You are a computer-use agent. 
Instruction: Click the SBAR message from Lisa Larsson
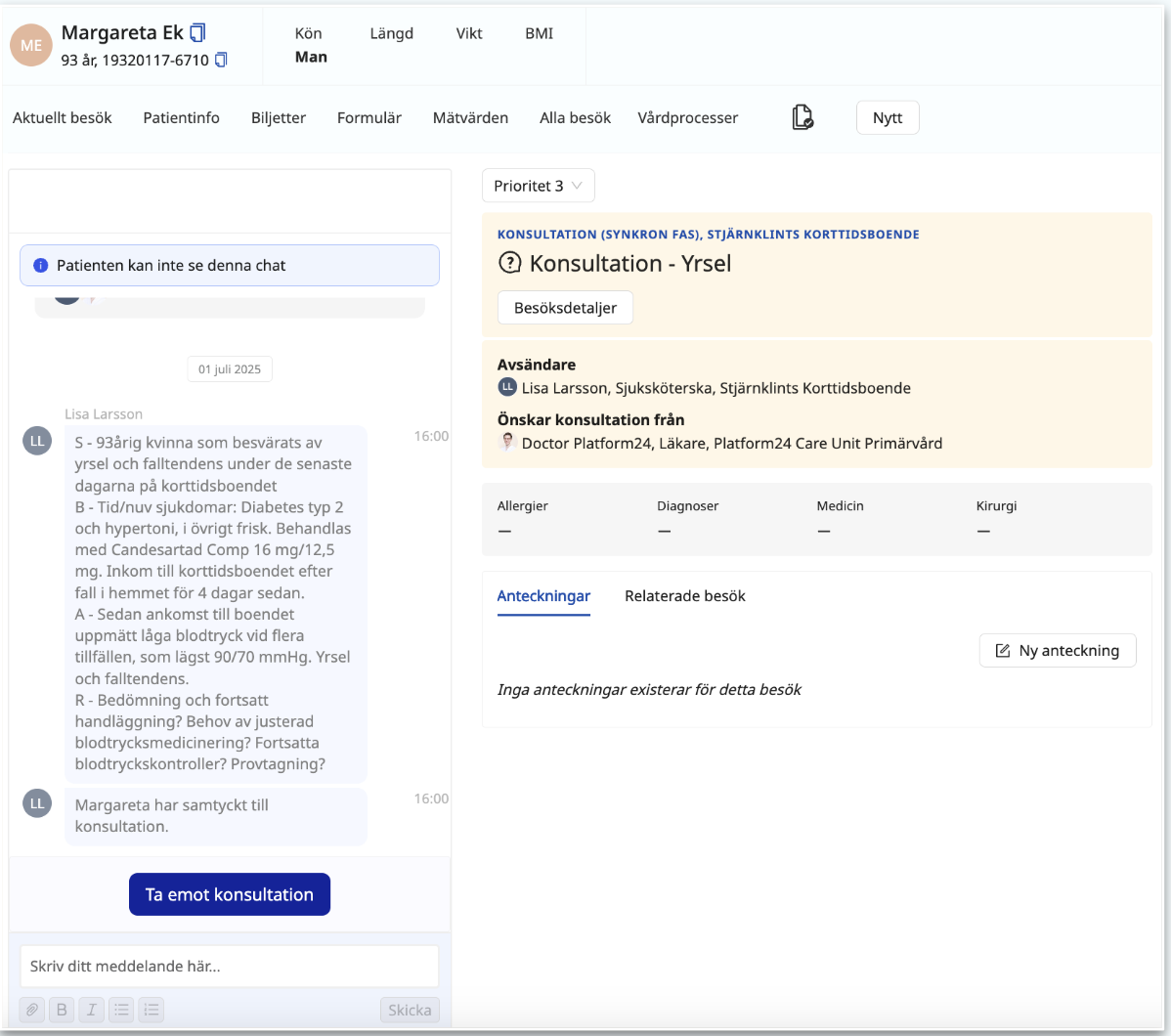(x=216, y=604)
